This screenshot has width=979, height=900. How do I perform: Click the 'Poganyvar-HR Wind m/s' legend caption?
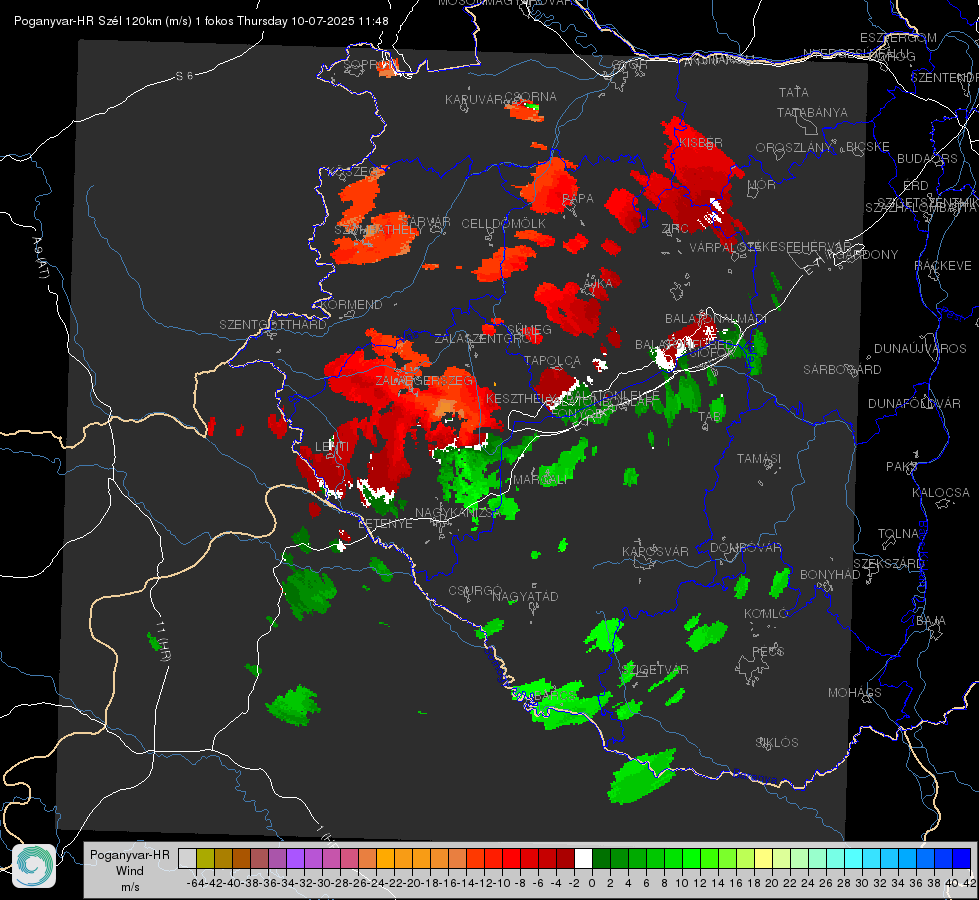[130, 871]
